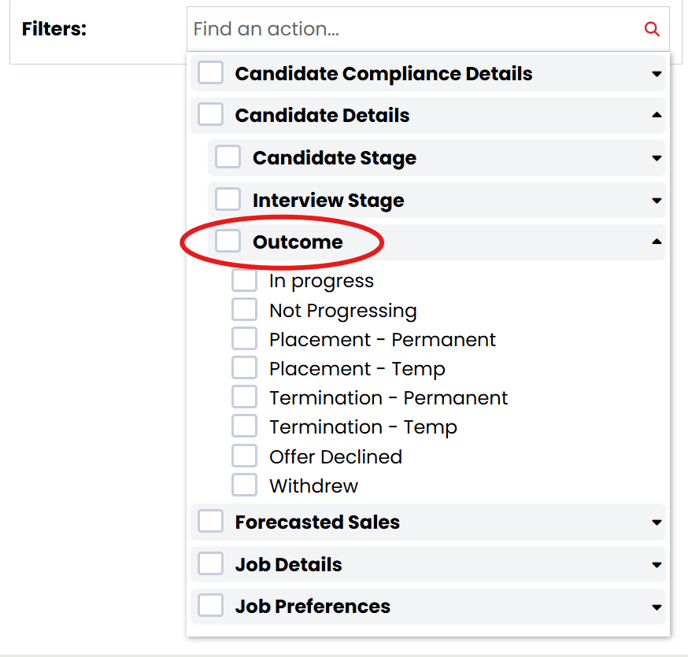Check the Placement - Temp checkbox

point(244,367)
